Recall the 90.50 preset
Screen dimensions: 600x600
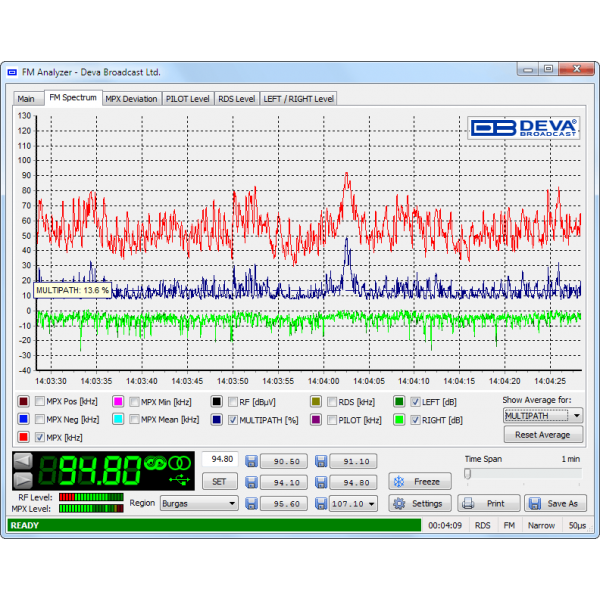click(284, 461)
